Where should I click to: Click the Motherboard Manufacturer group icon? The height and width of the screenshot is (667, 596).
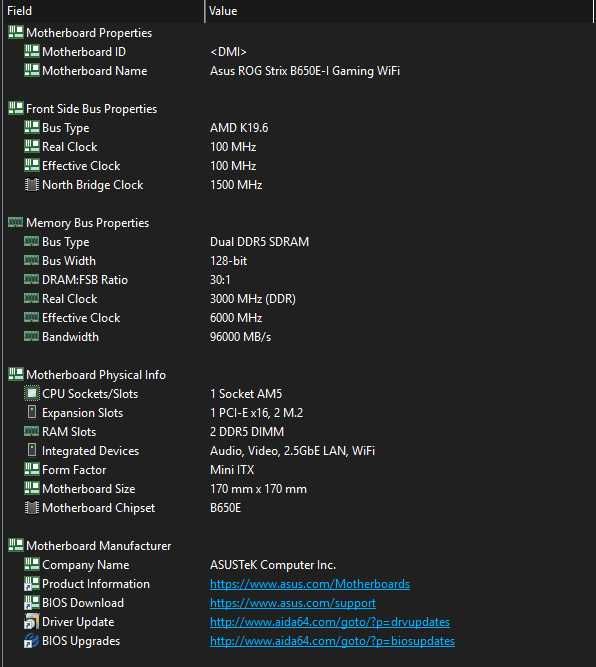click(x=16, y=545)
